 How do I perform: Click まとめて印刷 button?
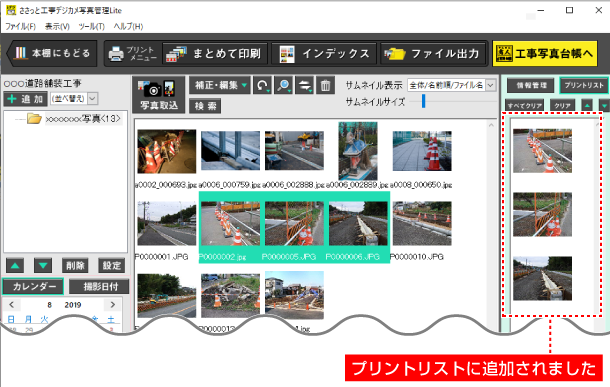coord(215,53)
